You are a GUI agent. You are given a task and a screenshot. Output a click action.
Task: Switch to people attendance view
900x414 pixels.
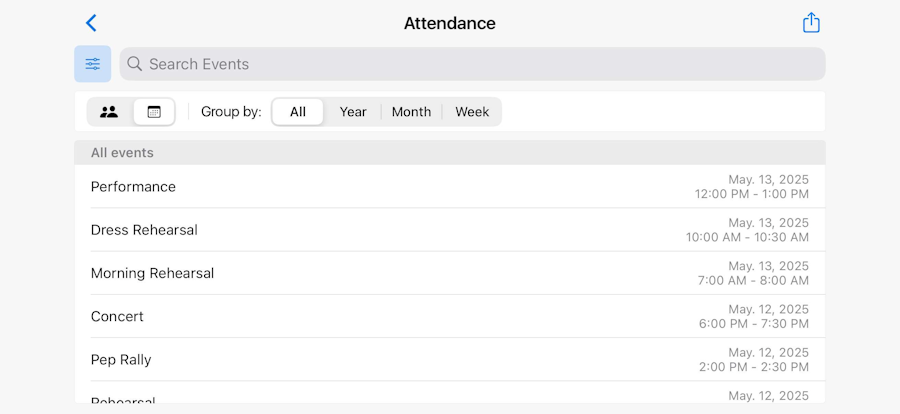click(x=110, y=112)
